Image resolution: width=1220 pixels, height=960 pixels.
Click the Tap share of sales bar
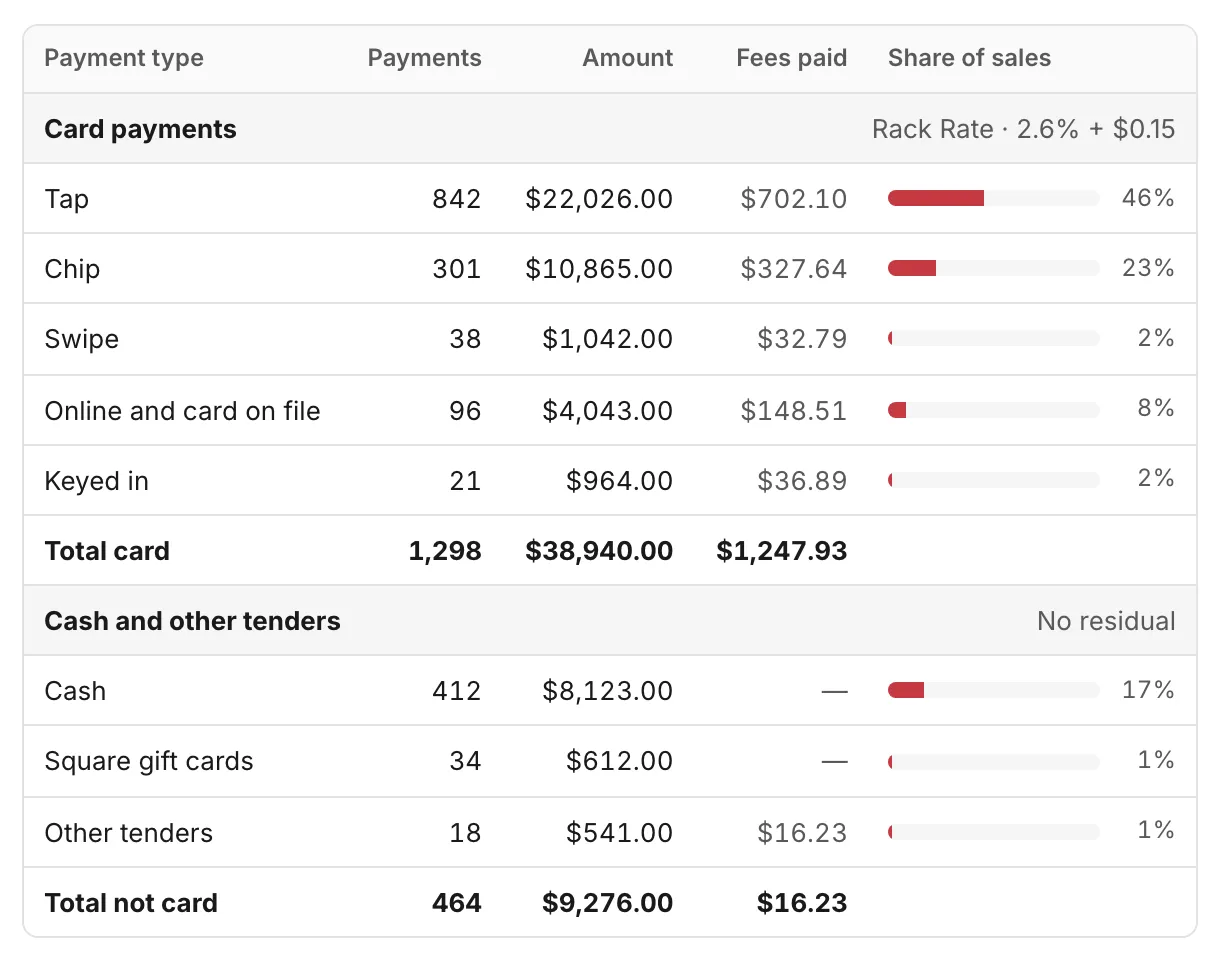993,198
